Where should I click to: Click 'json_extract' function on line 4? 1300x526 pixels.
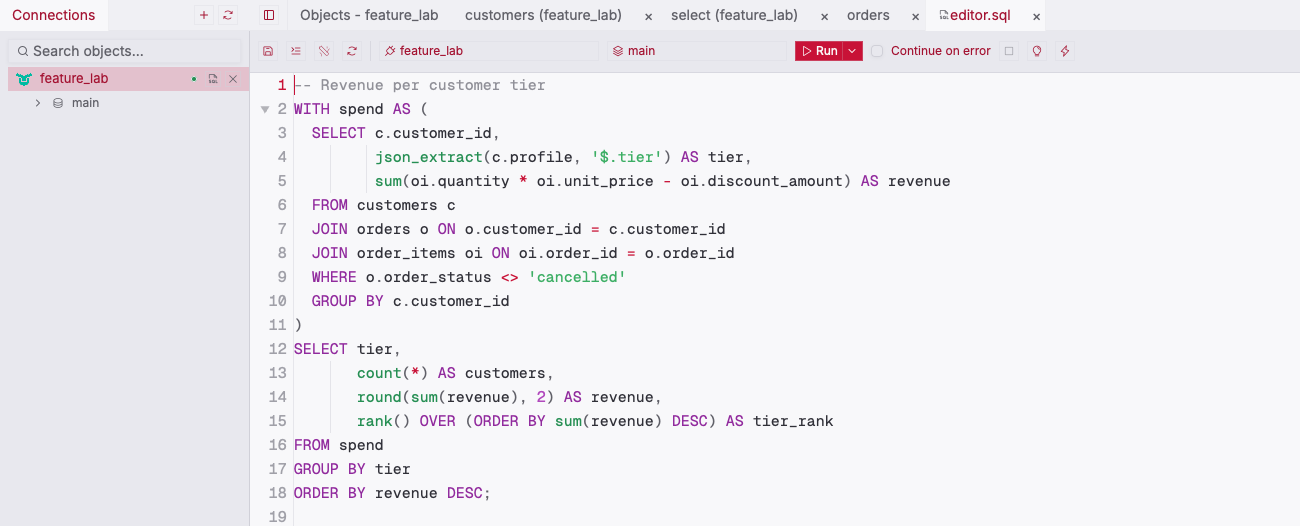point(429,157)
